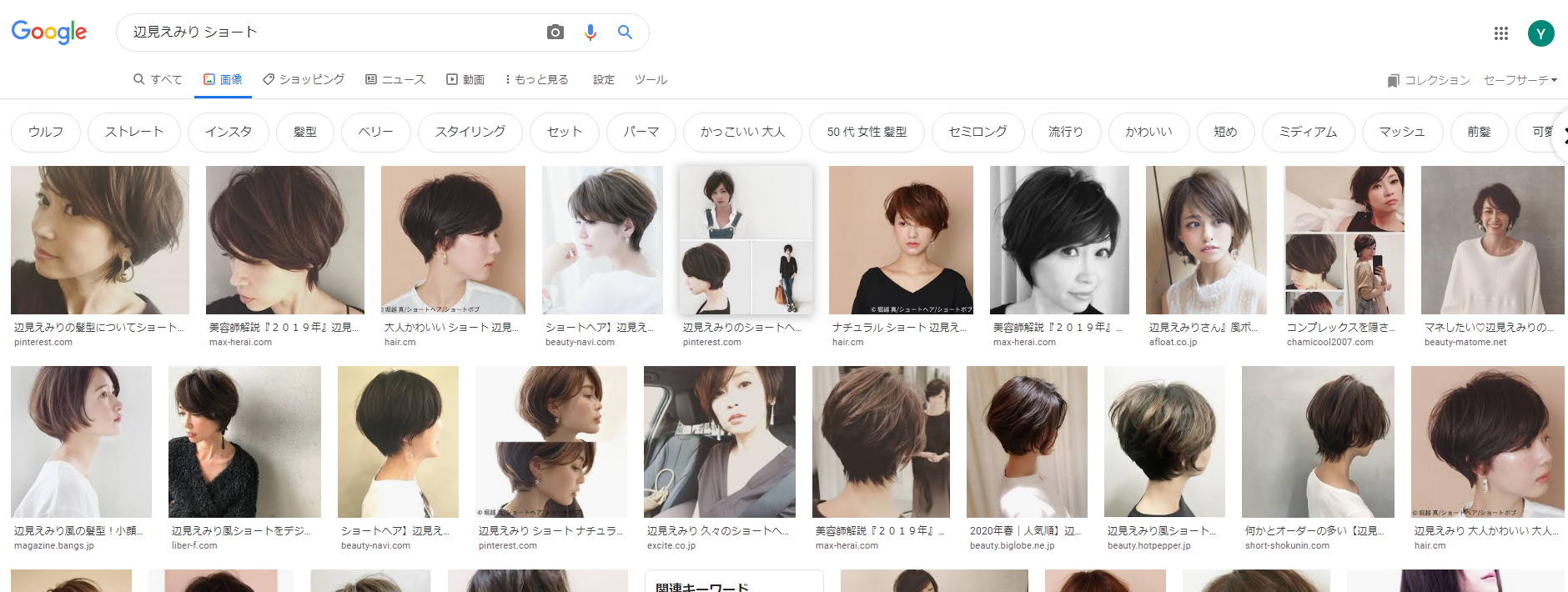Filter by ミディアム chip

pos(1309,133)
